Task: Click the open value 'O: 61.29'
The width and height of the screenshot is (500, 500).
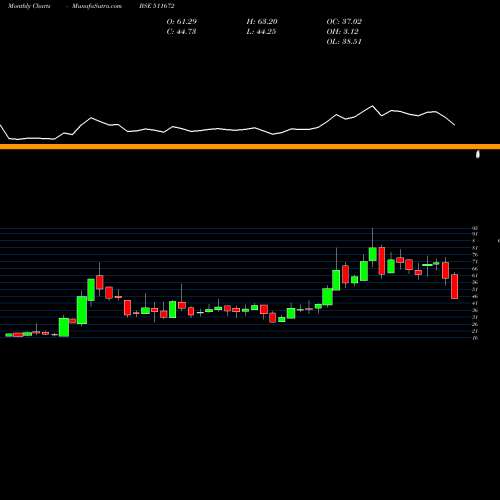Action: point(182,22)
